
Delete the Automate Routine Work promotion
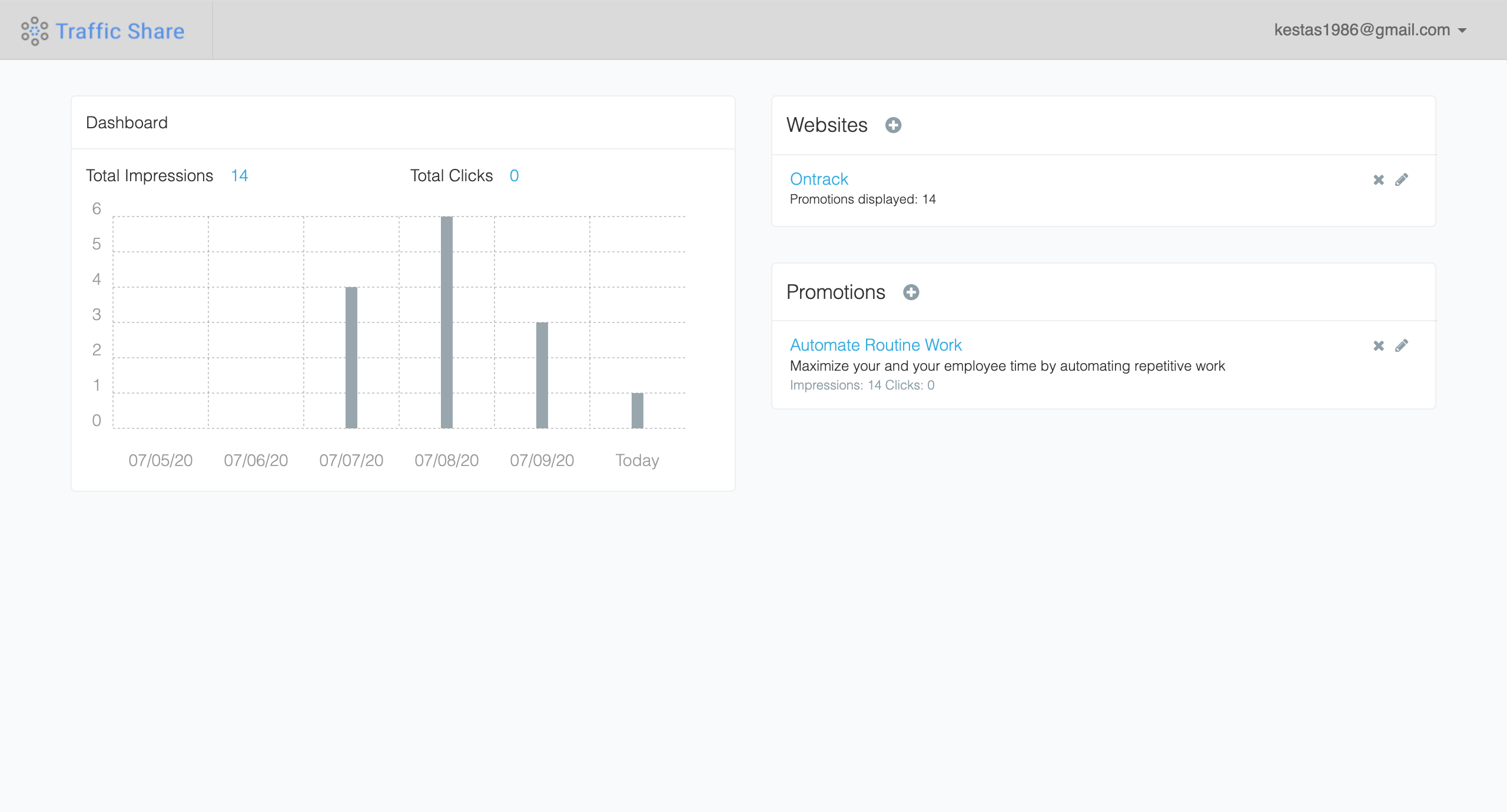[1378, 346]
